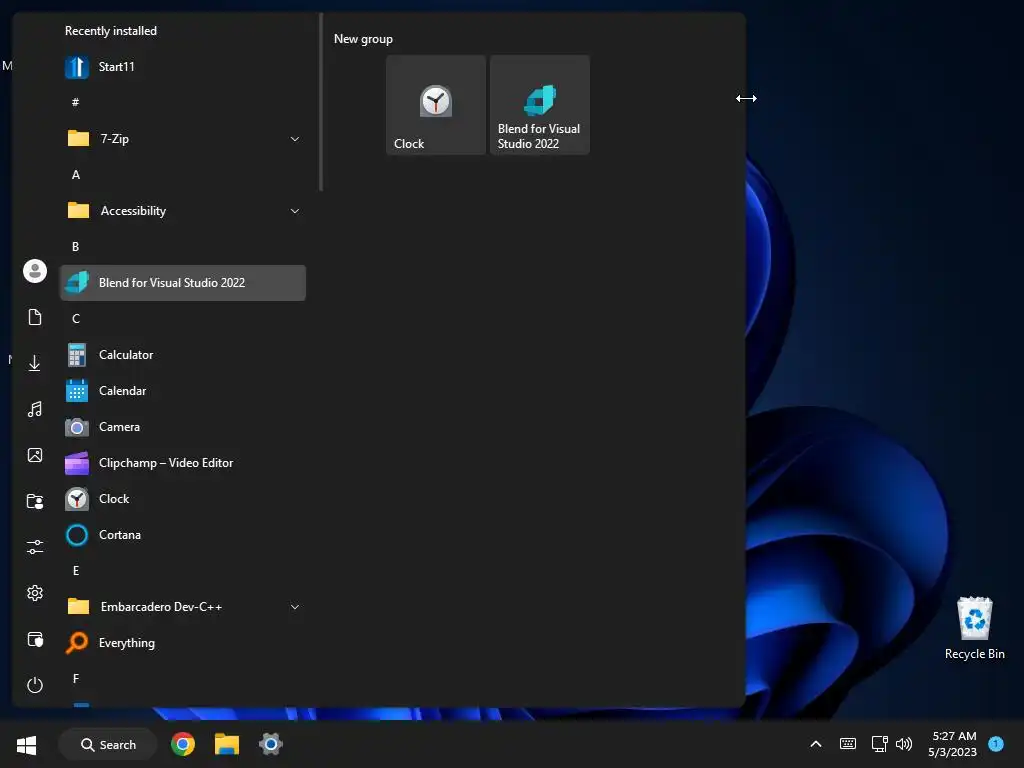Open the Power options icon
This screenshot has width=1024, height=768.
35,685
